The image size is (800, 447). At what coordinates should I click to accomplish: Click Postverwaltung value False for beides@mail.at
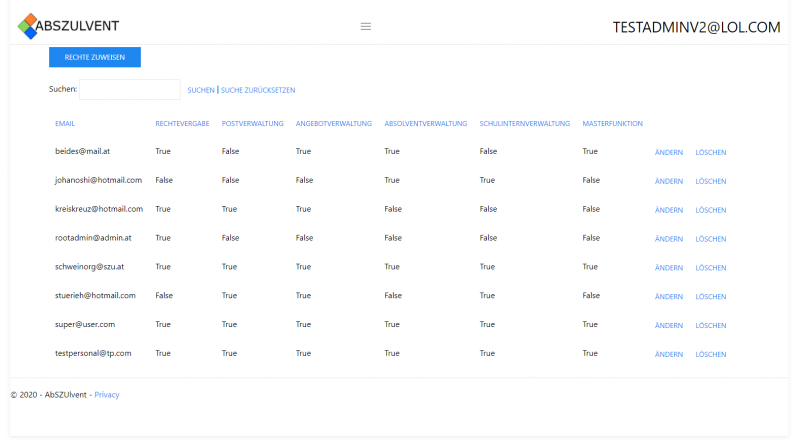pos(231,151)
